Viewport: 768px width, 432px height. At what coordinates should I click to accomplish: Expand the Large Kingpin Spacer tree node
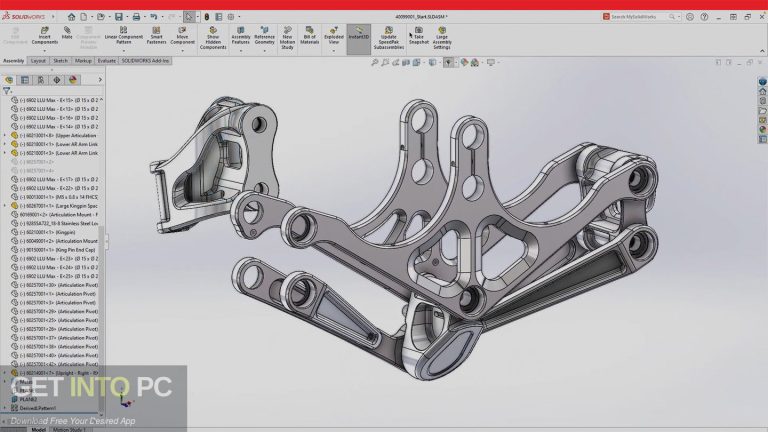(5, 205)
